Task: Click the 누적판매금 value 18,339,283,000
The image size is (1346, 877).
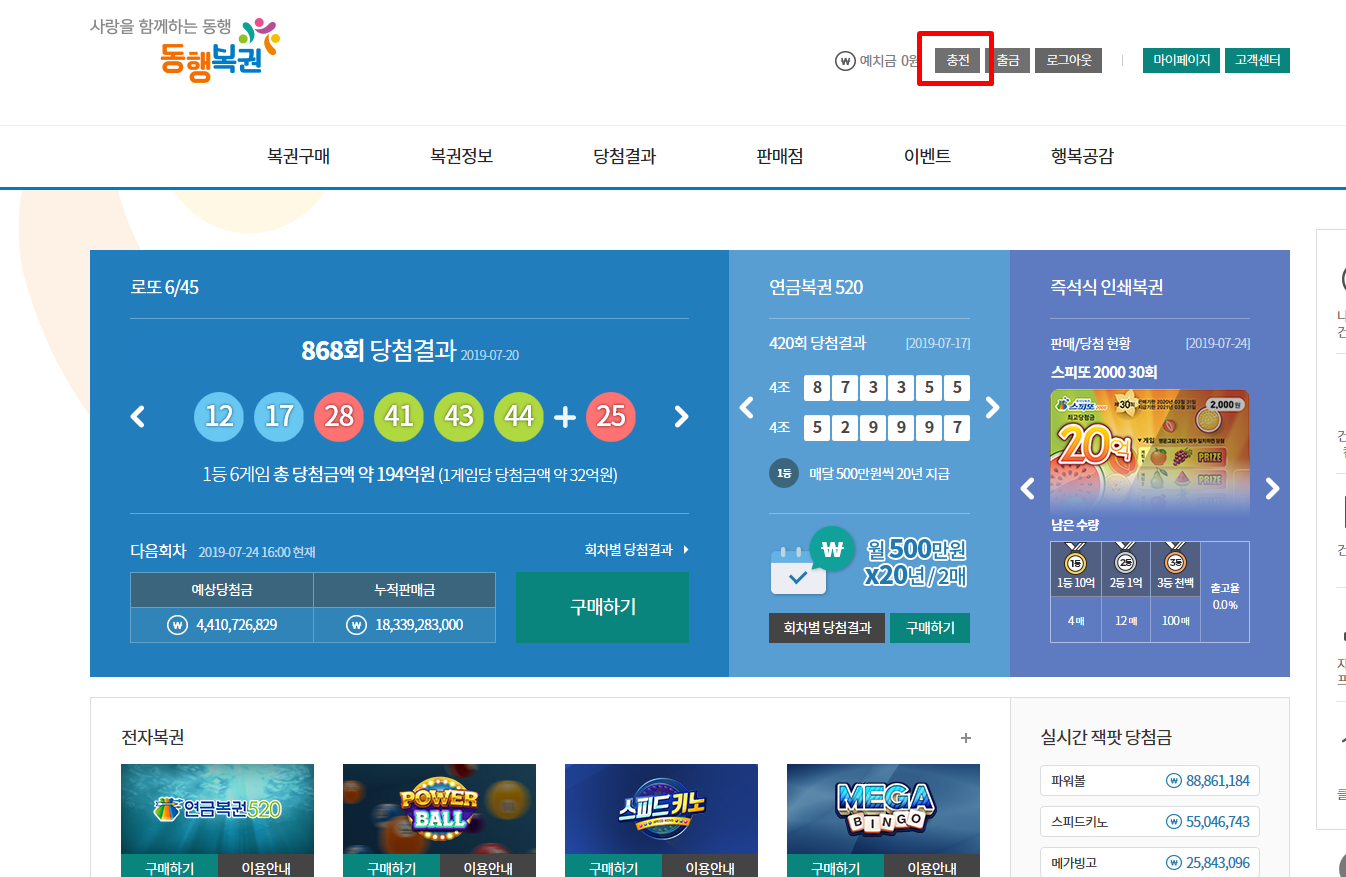Action: (x=418, y=625)
